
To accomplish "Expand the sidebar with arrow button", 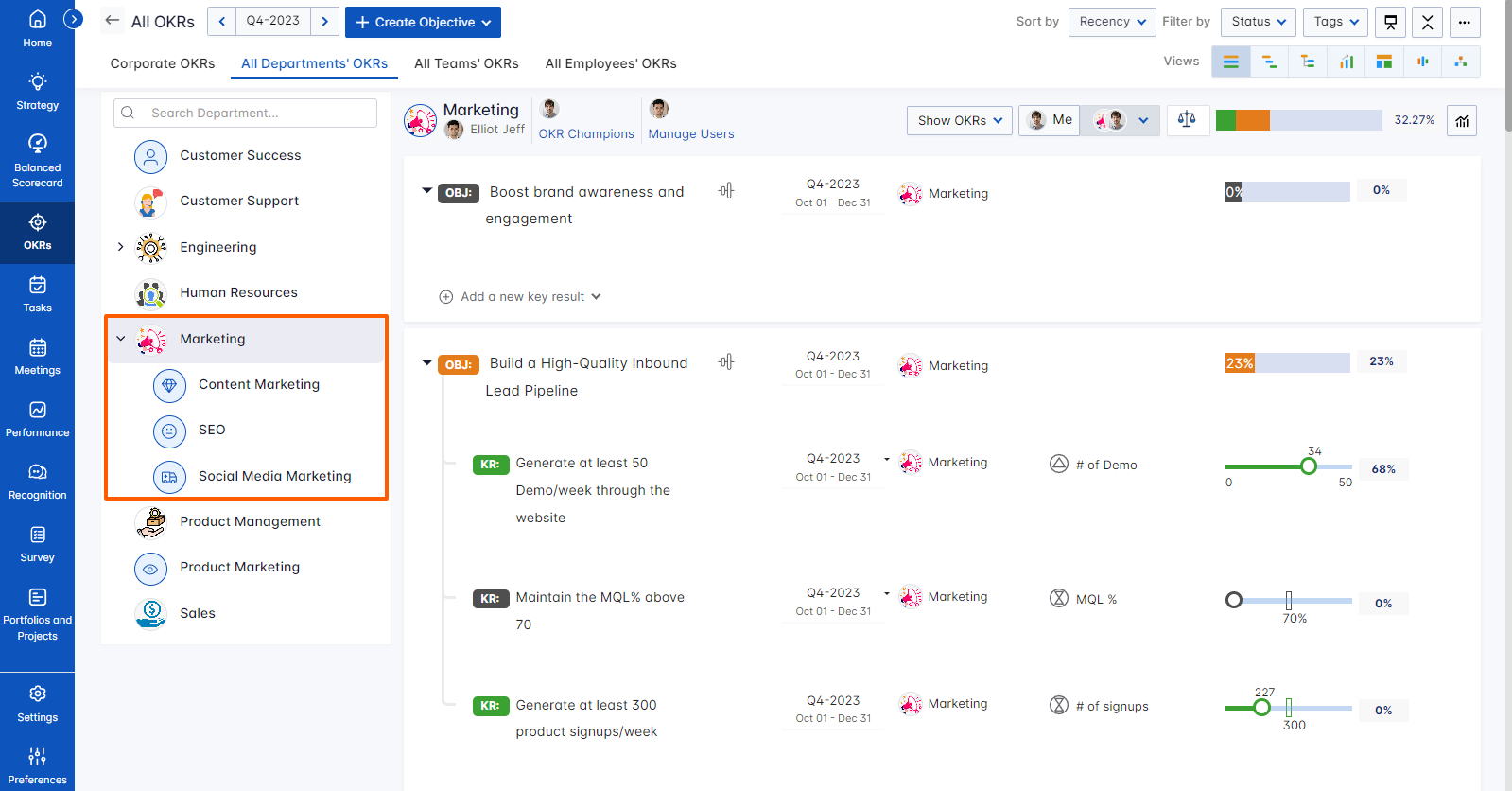I will coord(73,19).
